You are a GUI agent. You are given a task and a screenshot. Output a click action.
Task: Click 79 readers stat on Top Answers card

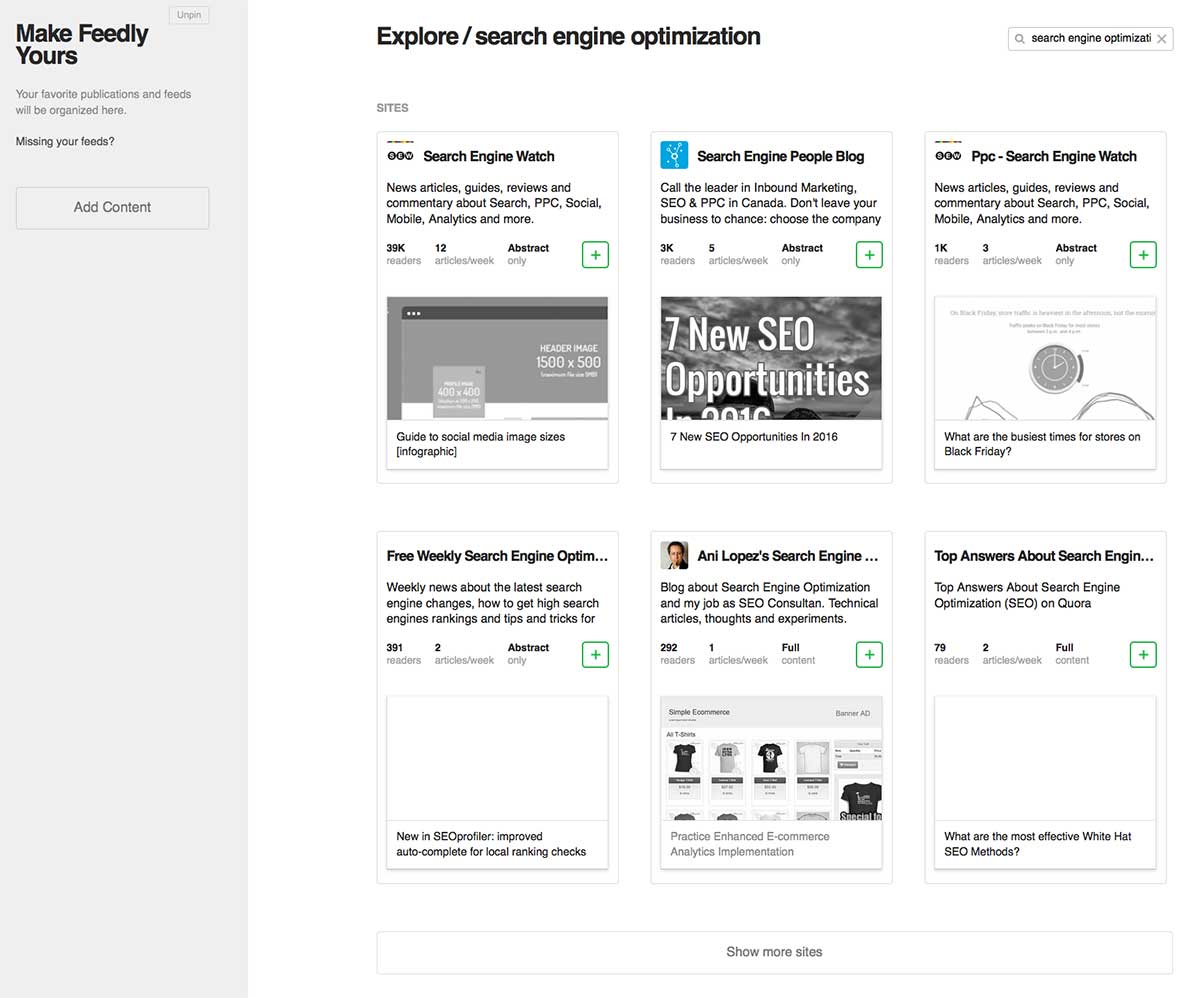pyautogui.click(x=952, y=654)
